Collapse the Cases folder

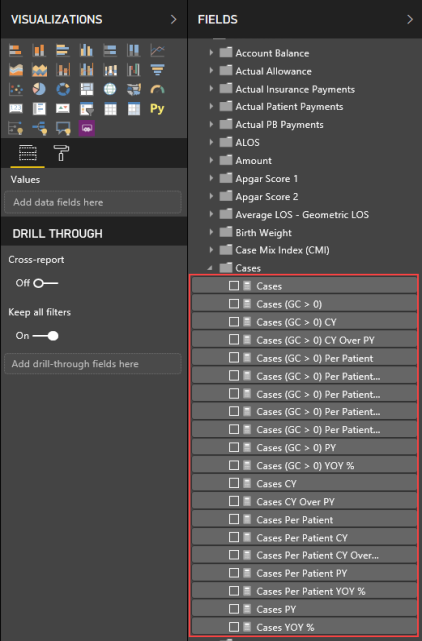pos(210,268)
